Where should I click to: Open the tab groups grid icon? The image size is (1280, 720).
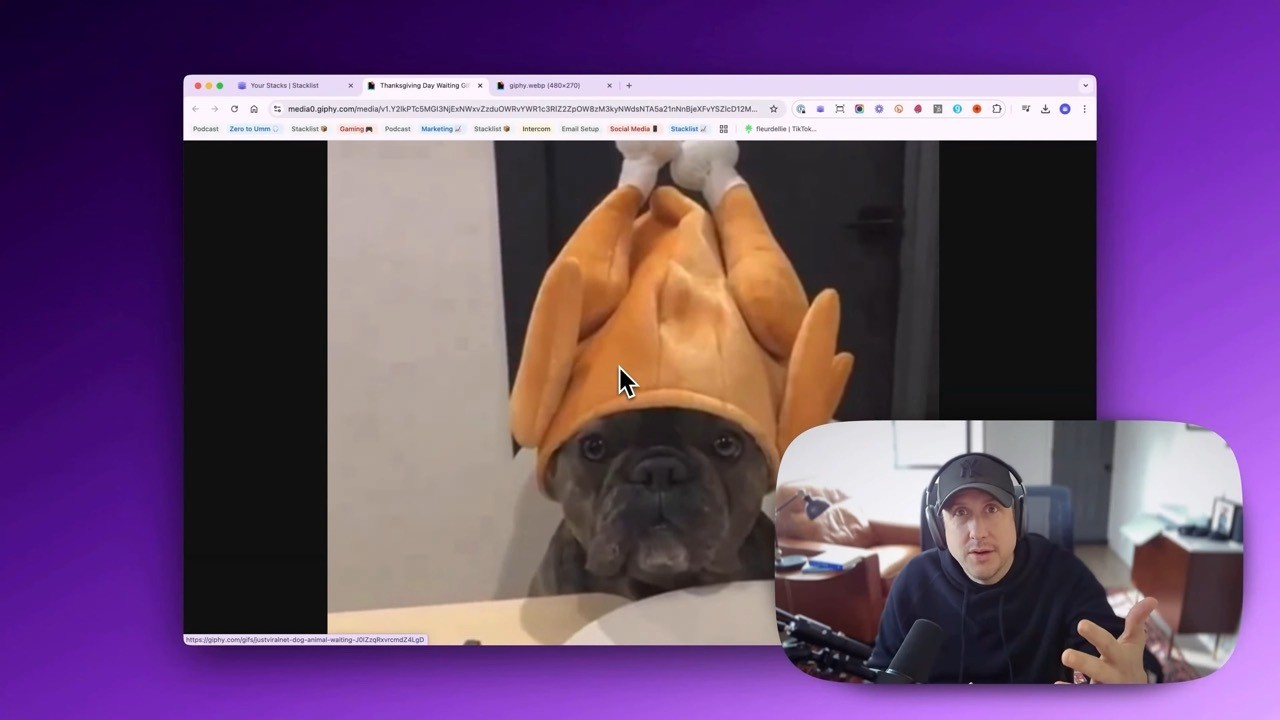tap(724, 129)
